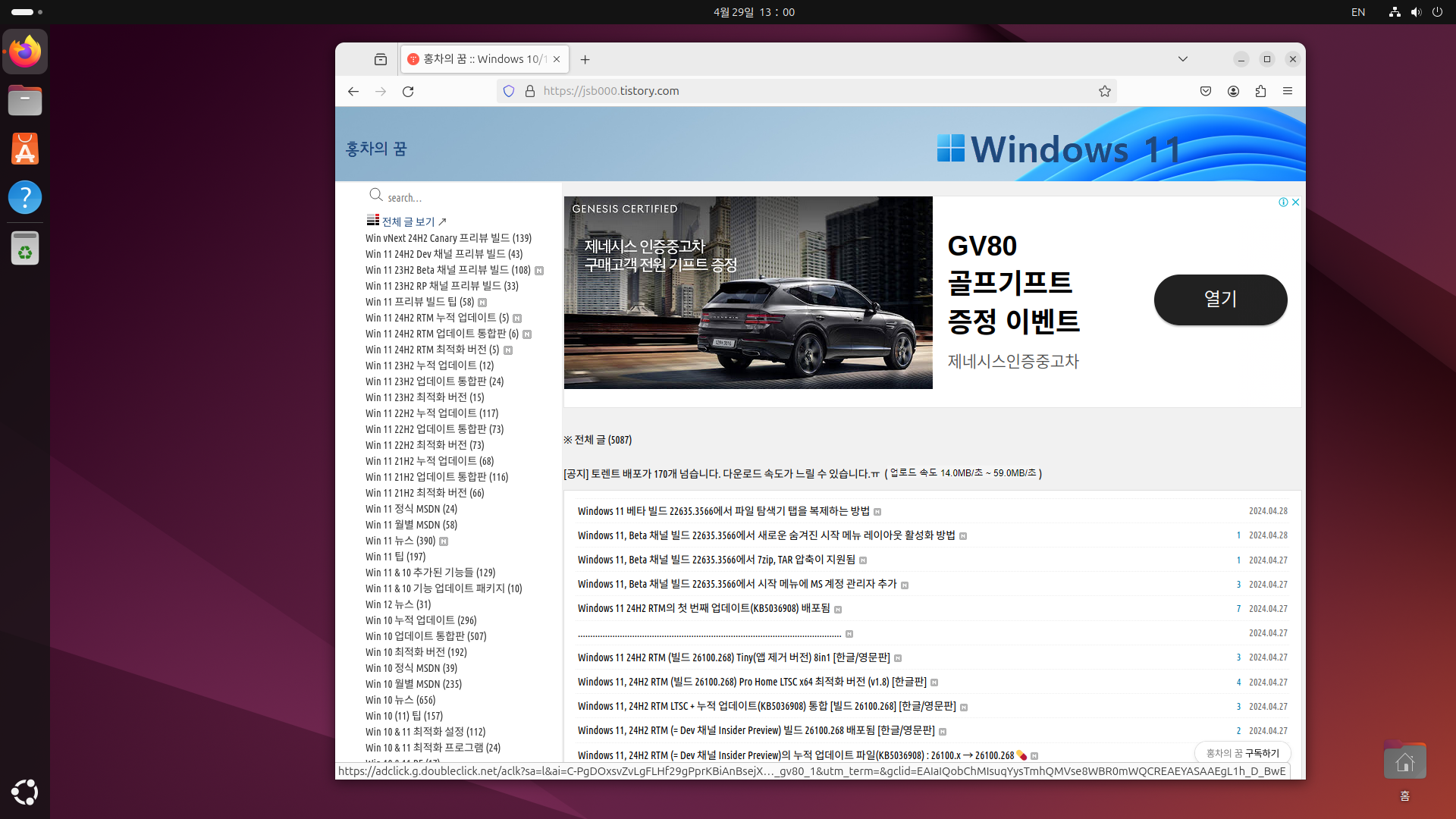Viewport: 1456px width, 819px height.
Task: Click the 열기 button on GV80 ad
Action: pos(1220,300)
